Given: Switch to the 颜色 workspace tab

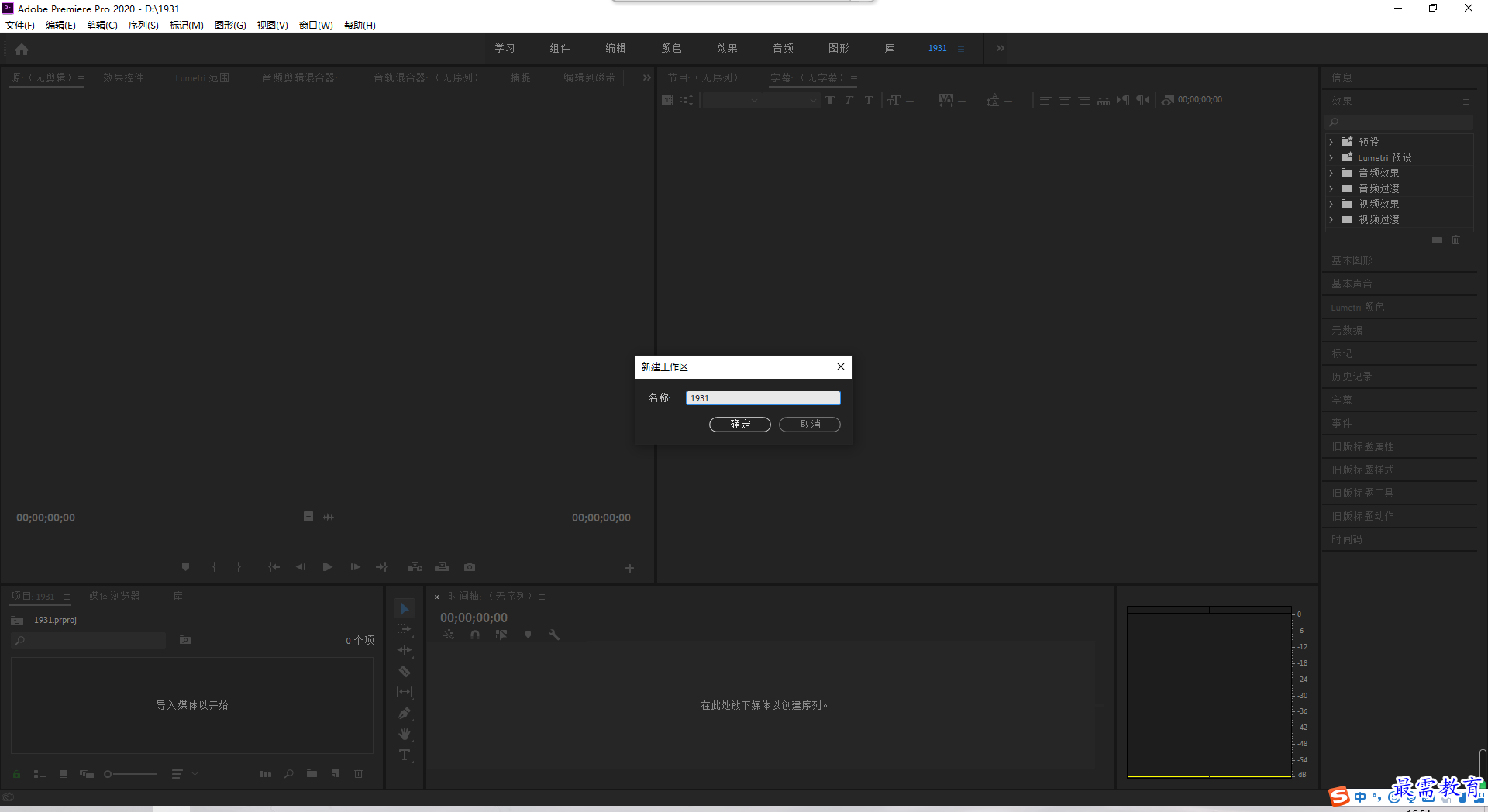Looking at the screenshot, I should pyautogui.click(x=672, y=48).
